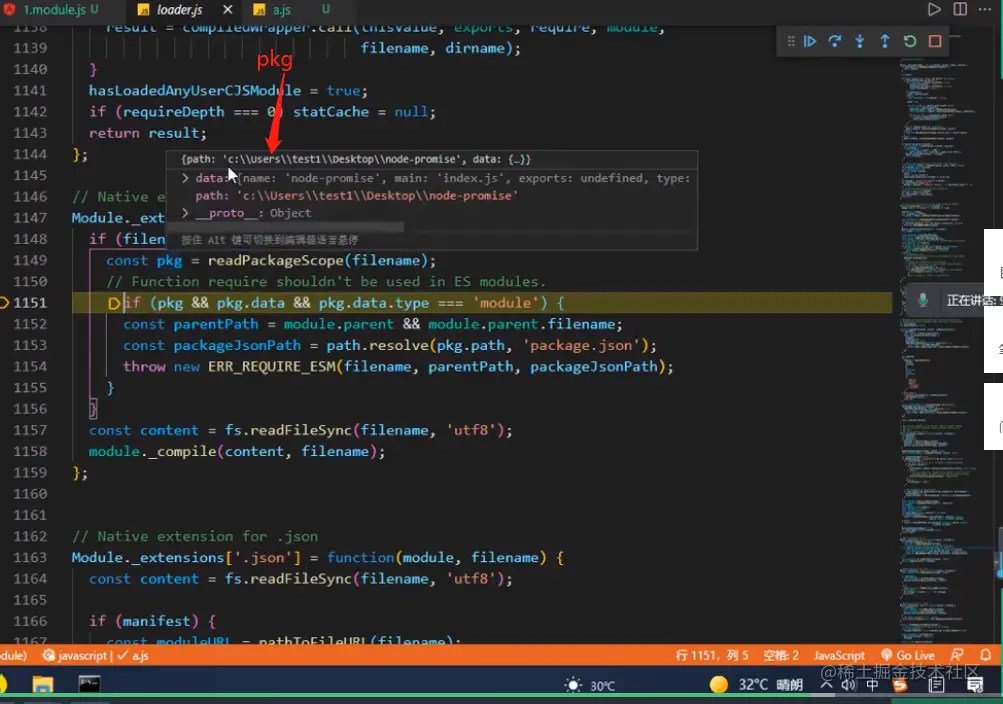Image resolution: width=1003 pixels, height=704 pixels.
Task: Click module._compile on line 1158
Action: pyautogui.click(x=152, y=451)
